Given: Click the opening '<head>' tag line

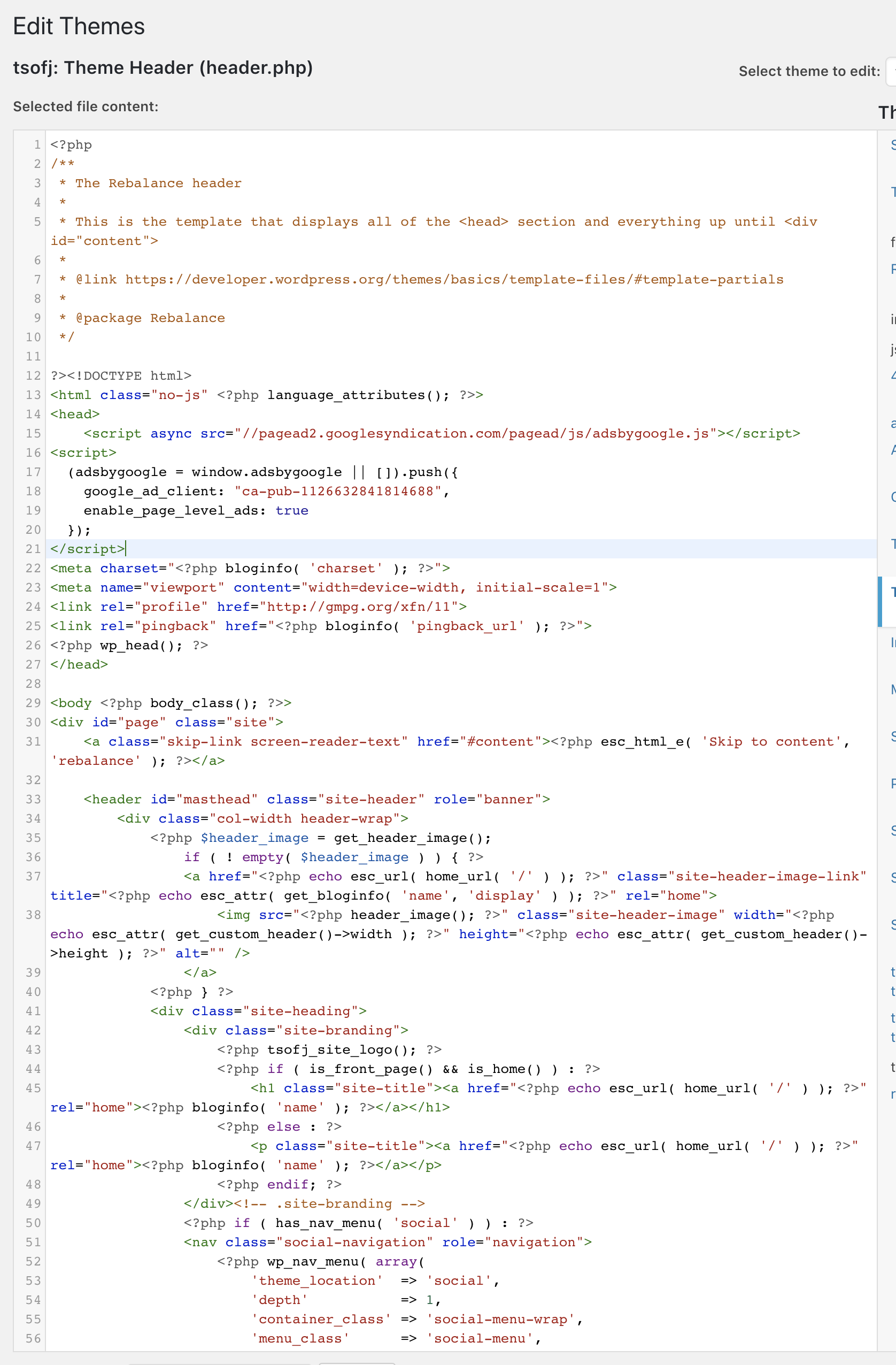Looking at the screenshot, I should [75, 414].
